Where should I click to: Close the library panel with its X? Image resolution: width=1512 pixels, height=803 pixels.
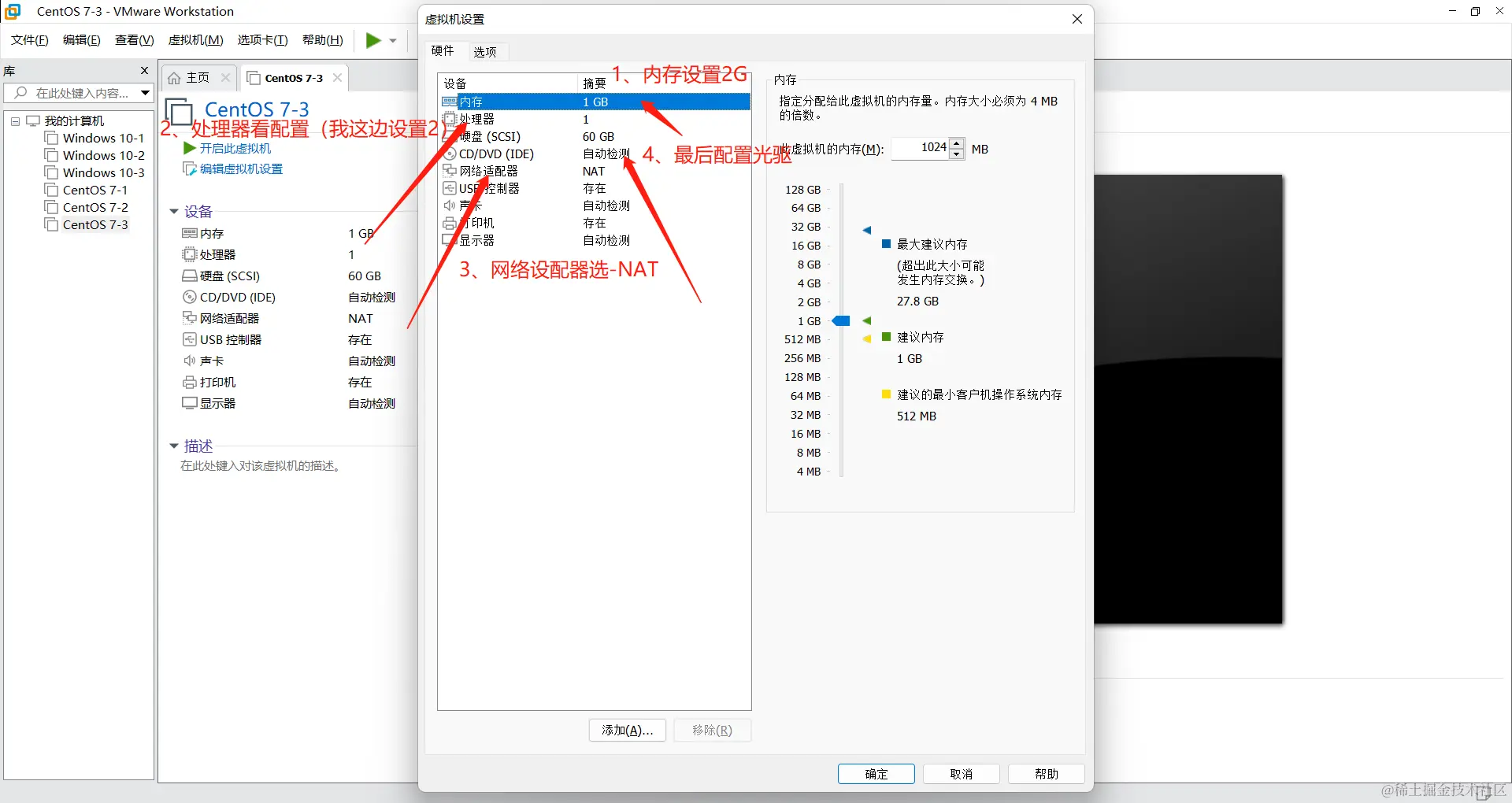tap(144, 70)
